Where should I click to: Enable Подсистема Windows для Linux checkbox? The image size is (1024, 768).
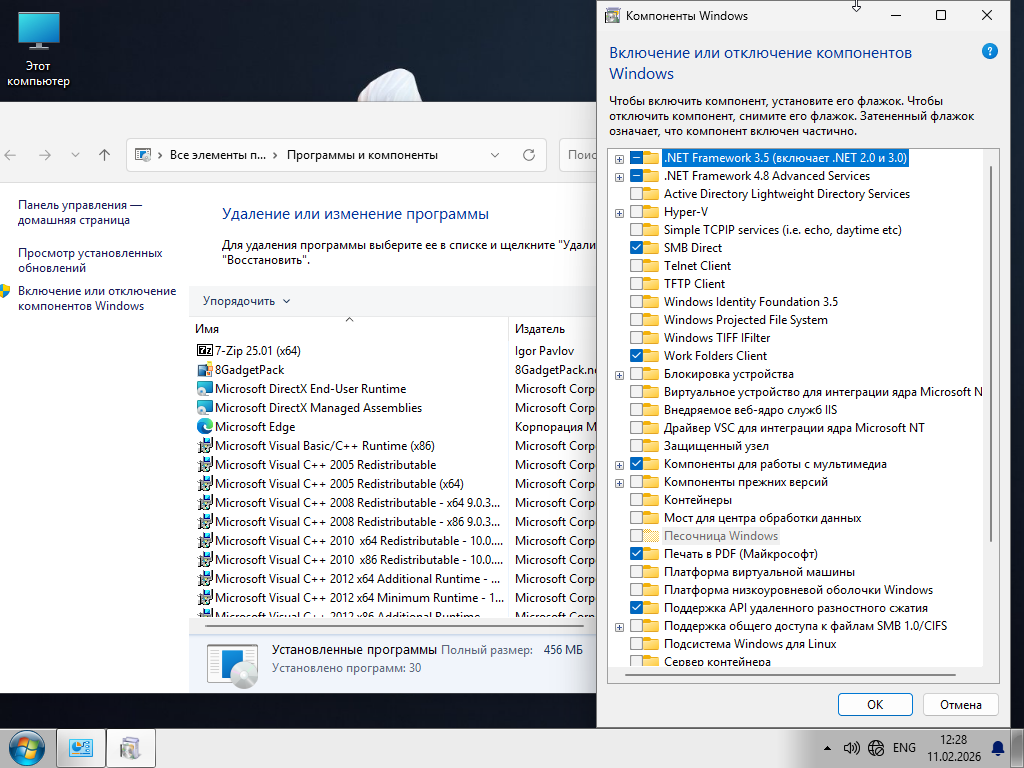click(636, 644)
